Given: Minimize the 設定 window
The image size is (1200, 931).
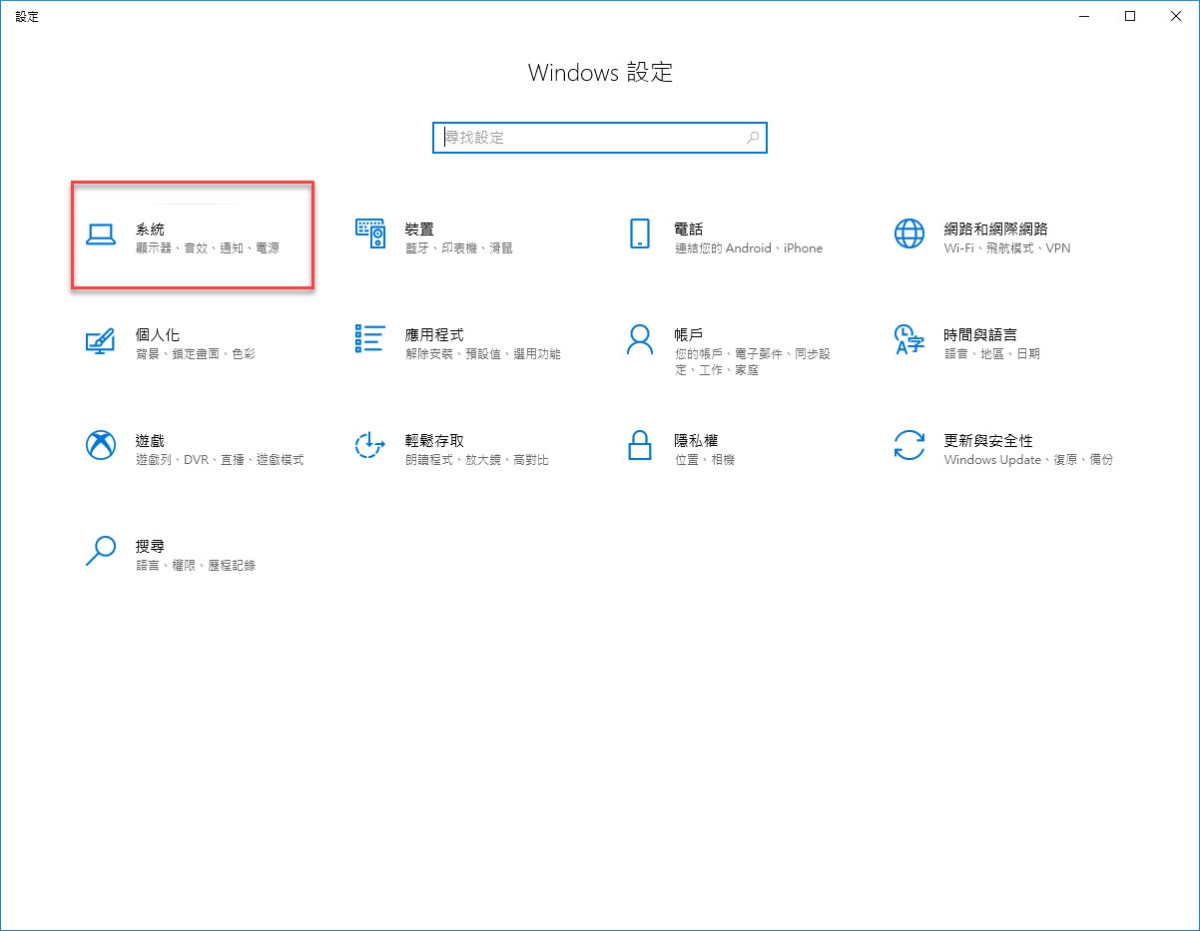Looking at the screenshot, I should pos(1084,16).
